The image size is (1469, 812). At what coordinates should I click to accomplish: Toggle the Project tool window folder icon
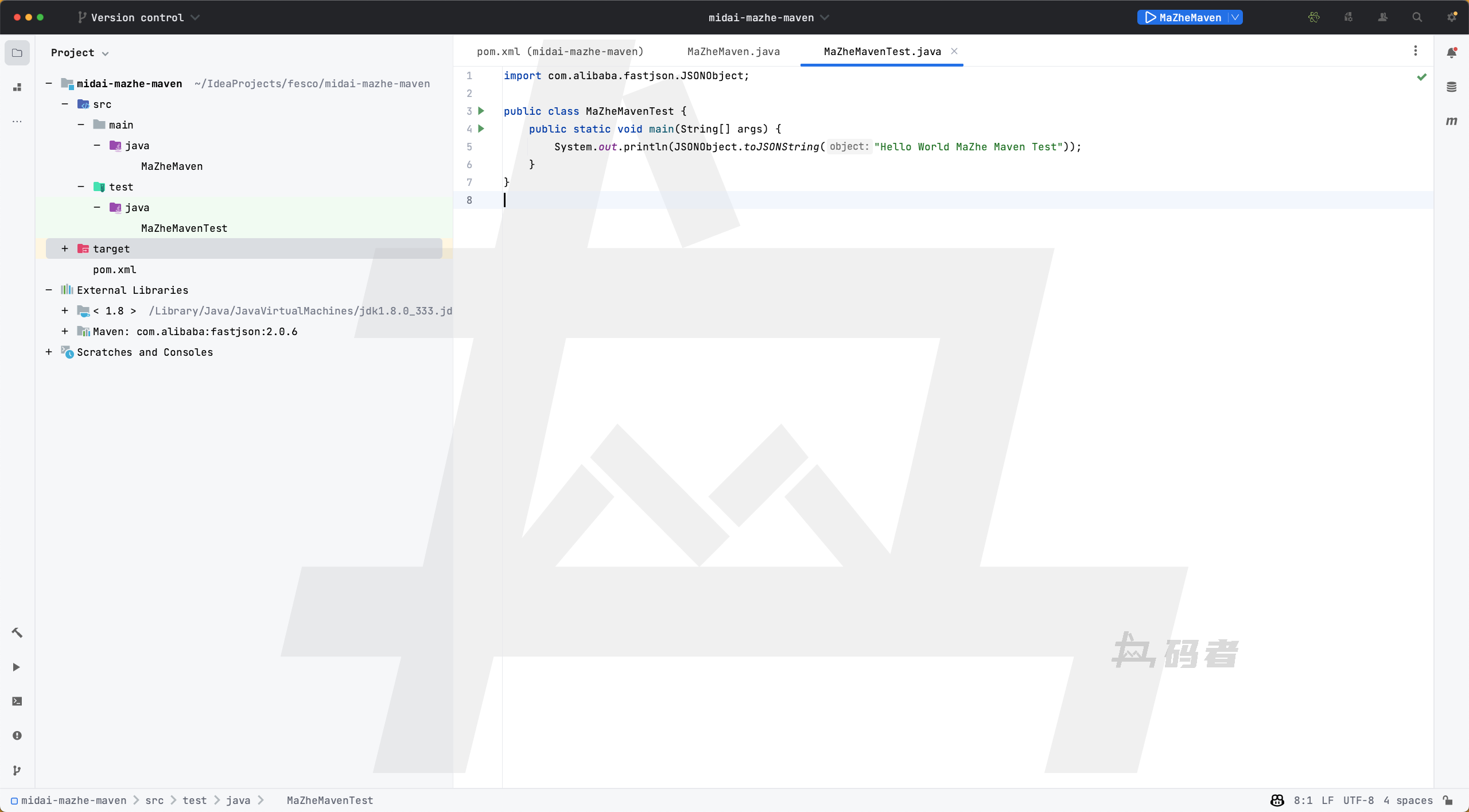[17, 53]
